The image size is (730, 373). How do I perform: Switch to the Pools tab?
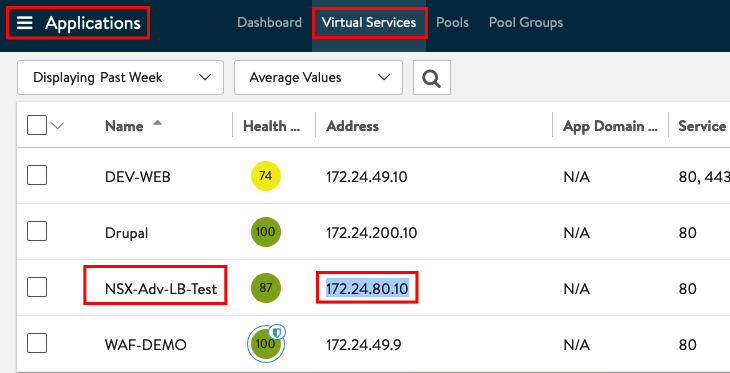pyautogui.click(x=453, y=22)
